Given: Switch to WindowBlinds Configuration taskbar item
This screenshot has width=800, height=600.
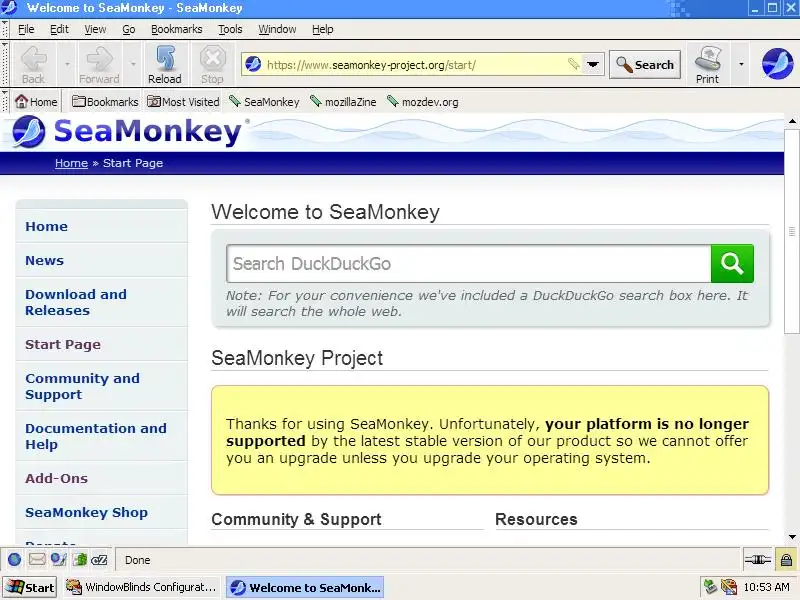Looking at the screenshot, I should click(141, 587).
